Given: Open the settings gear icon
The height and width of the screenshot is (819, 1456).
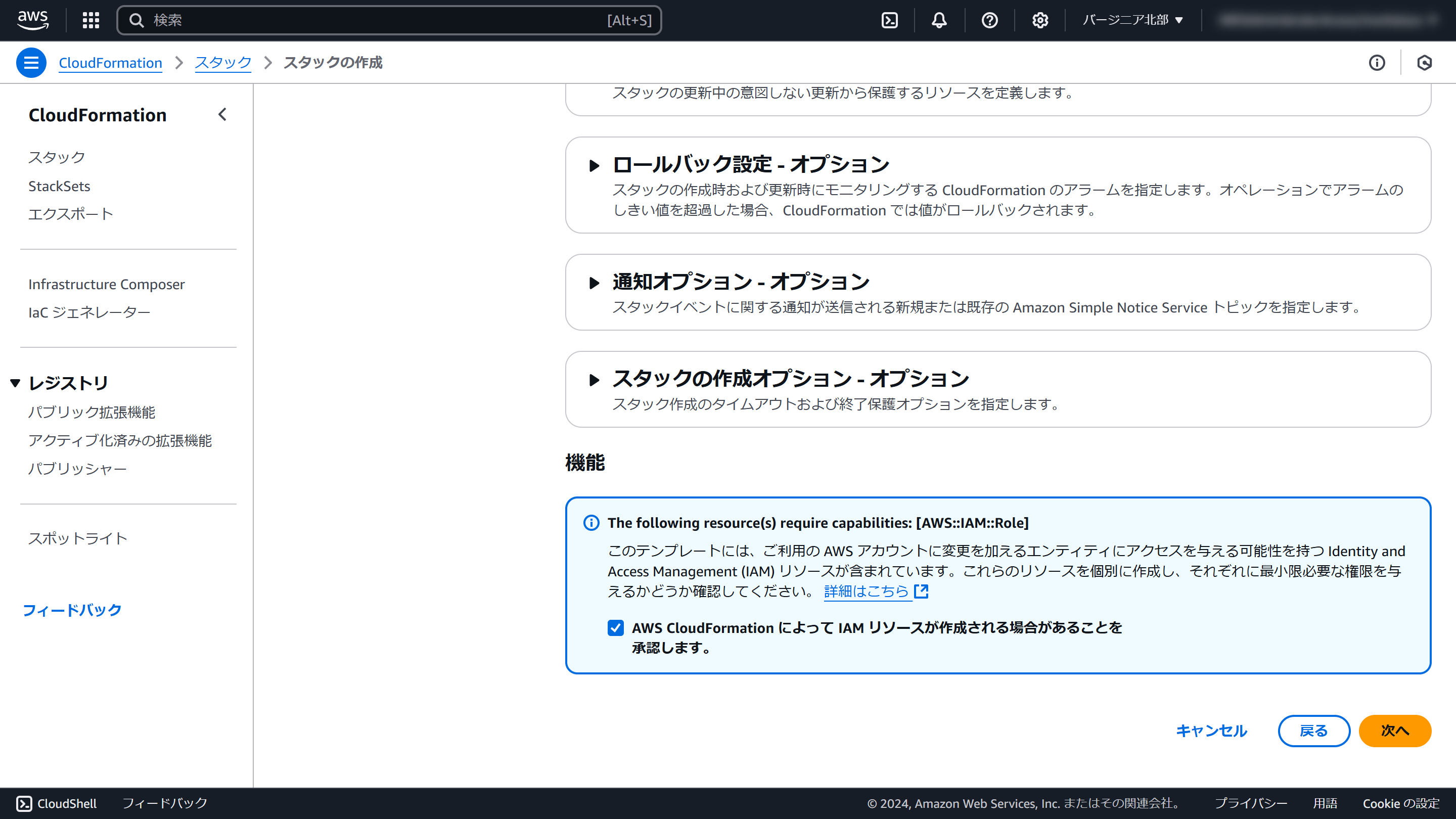Looking at the screenshot, I should (1040, 20).
